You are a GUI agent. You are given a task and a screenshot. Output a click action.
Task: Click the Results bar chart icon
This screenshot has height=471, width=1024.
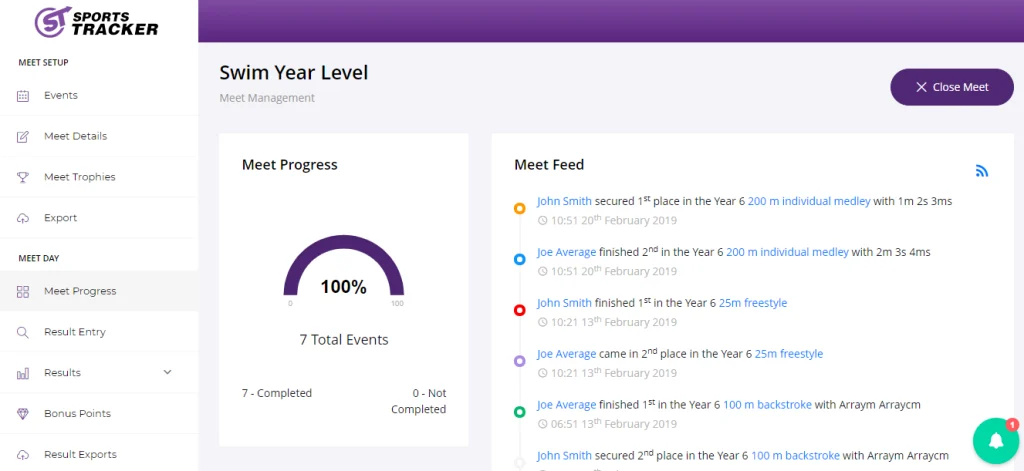point(23,373)
